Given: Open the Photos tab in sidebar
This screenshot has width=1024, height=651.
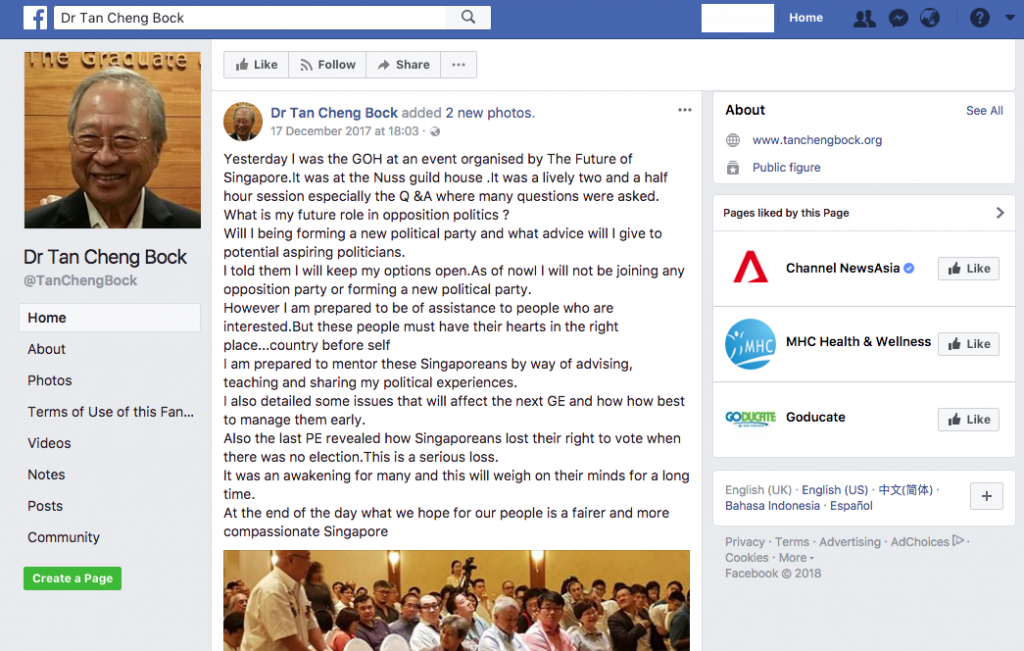Looking at the screenshot, I should pyautogui.click(x=50, y=381).
